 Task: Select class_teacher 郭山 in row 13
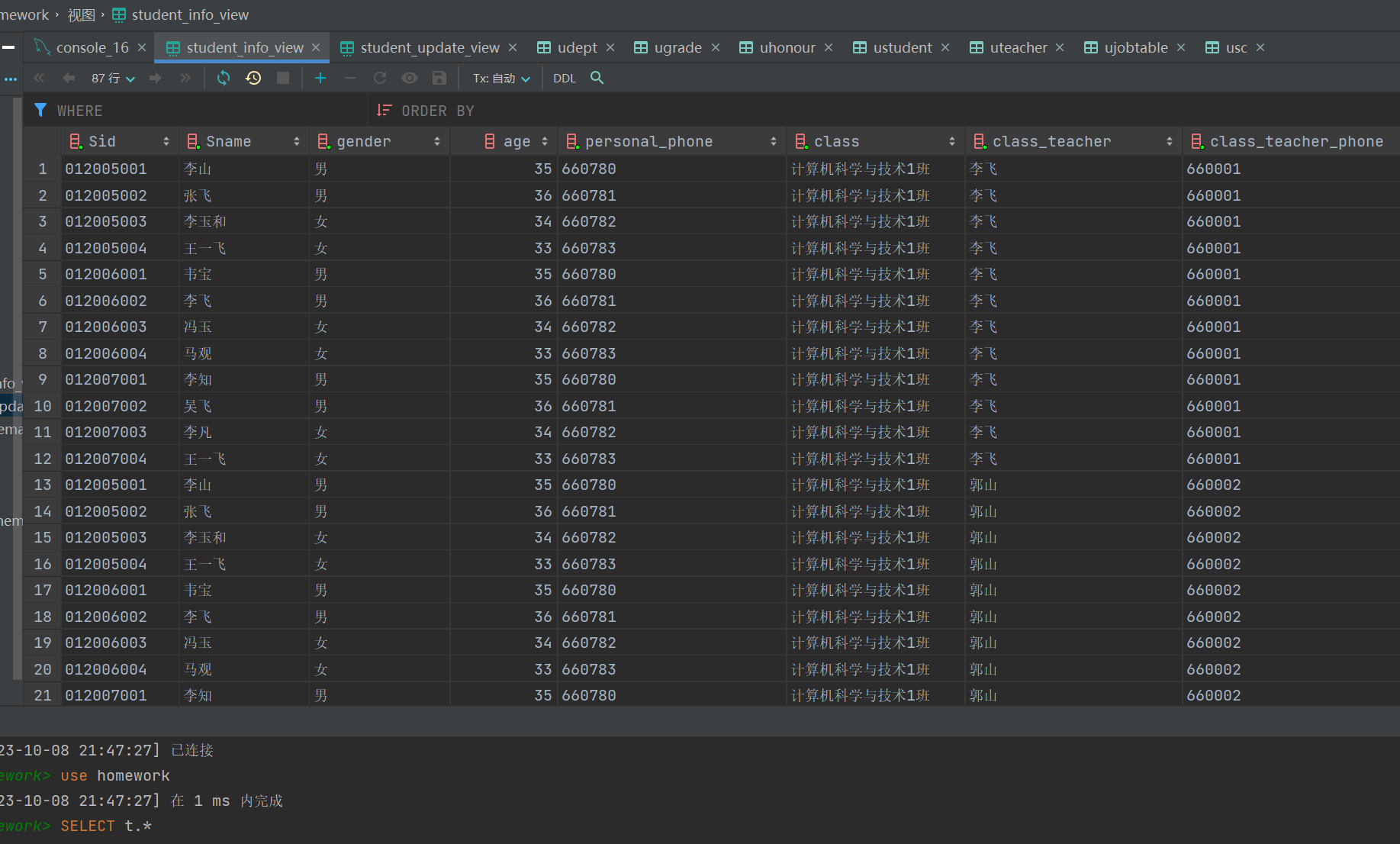click(1074, 485)
